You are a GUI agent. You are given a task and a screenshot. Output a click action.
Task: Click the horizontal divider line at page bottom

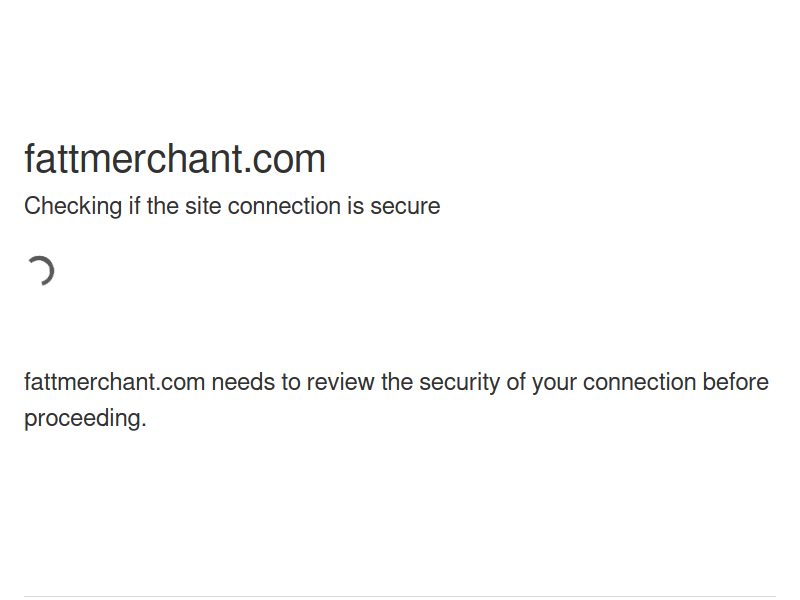pos(400,596)
